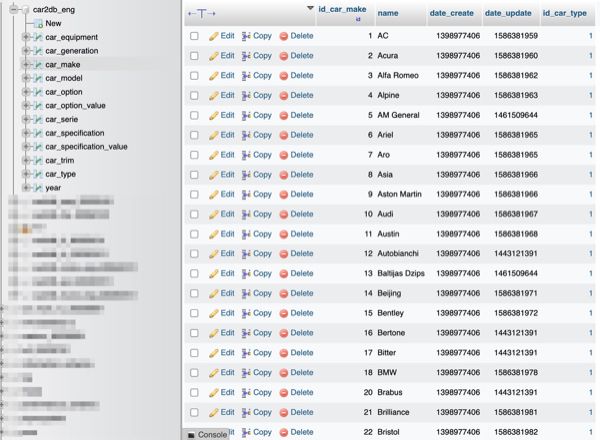This screenshot has height=440, width=600.
Task: Select the Alfa Romeo row checkbox
Action: click(x=194, y=76)
